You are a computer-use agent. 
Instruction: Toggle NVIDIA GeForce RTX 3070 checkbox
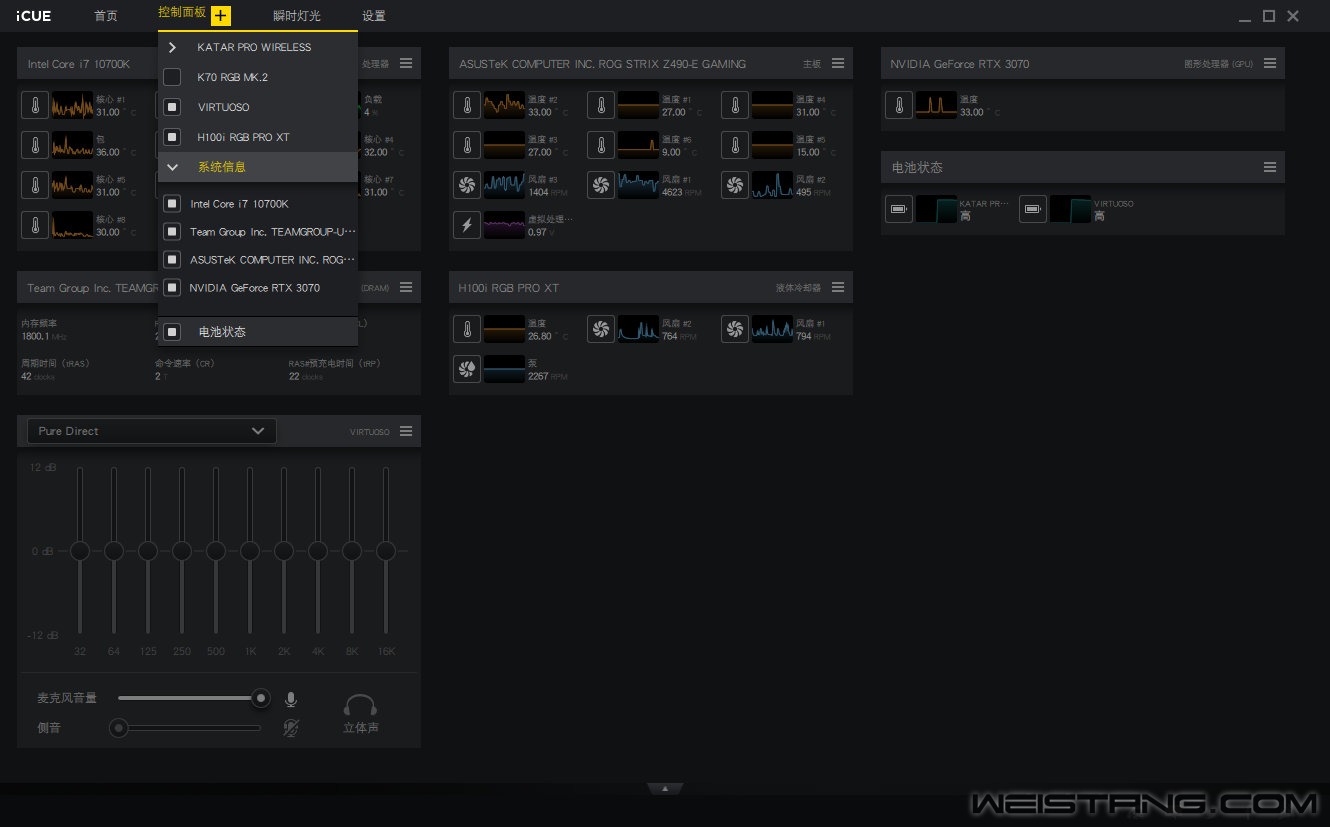[172, 288]
